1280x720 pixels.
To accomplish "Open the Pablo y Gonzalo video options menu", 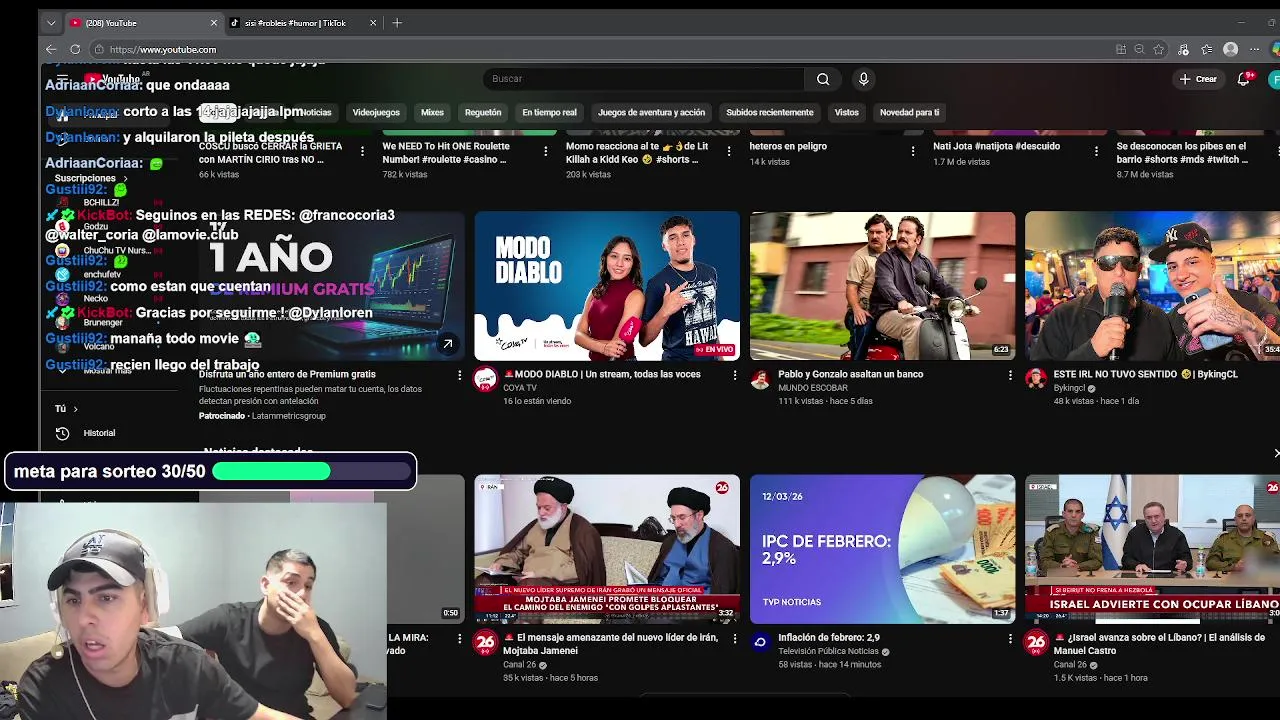I will tap(1010, 375).
